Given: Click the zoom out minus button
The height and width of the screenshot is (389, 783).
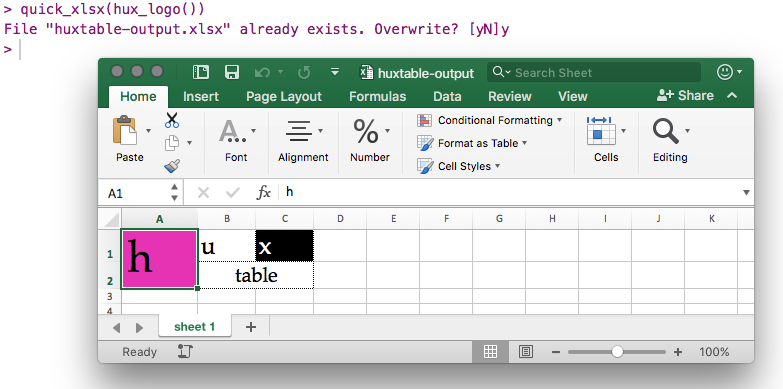Looking at the screenshot, I should pyautogui.click(x=555, y=352).
